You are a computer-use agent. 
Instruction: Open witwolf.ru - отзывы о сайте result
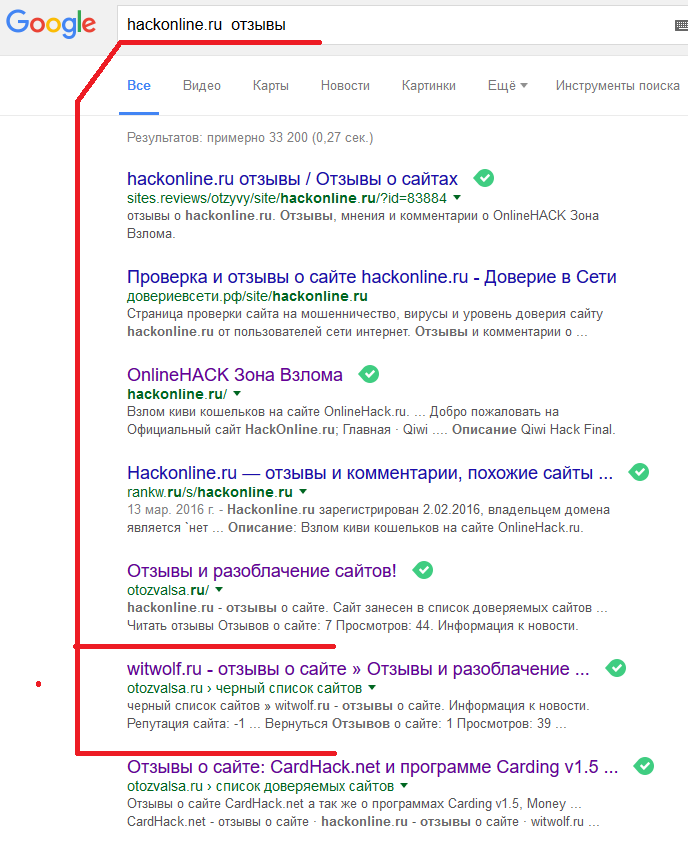pos(358,669)
